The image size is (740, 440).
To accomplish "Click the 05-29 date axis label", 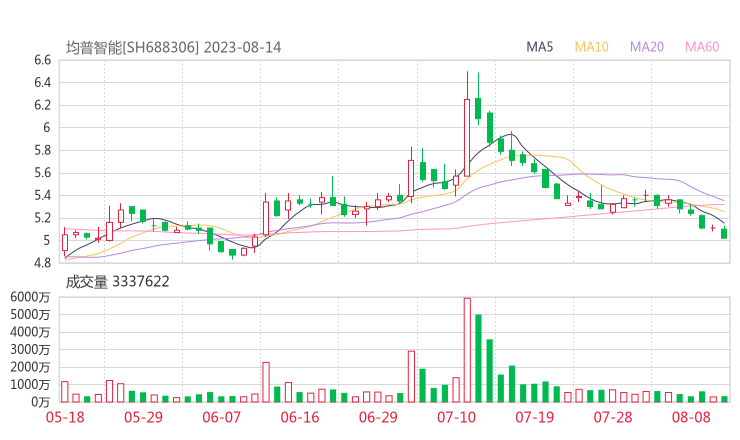I will tap(143, 417).
